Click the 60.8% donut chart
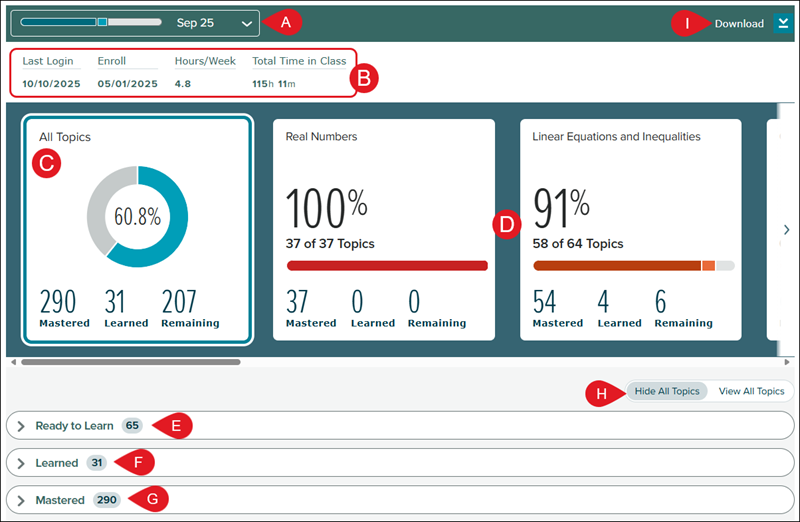800x522 pixels. pyautogui.click(x=137, y=217)
